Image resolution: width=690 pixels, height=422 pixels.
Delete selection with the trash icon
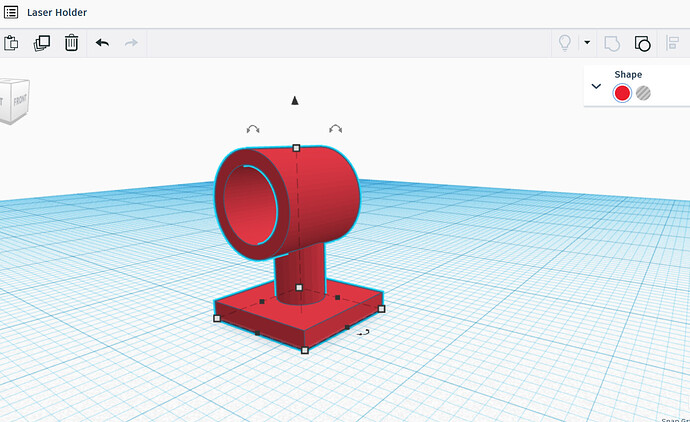71,43
